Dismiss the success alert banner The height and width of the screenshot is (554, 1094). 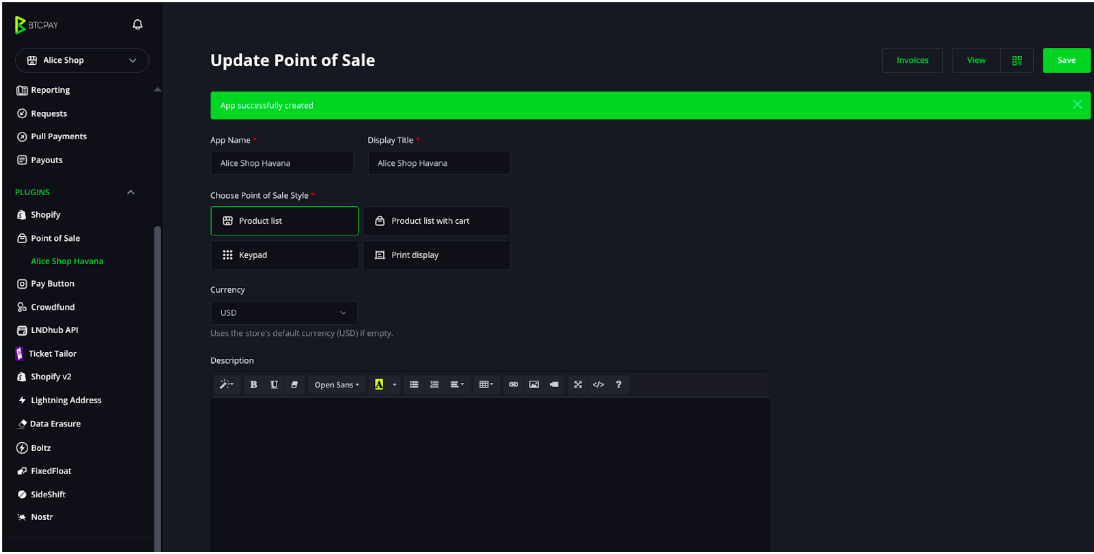pyautogui.click(x=1077, y=105)
